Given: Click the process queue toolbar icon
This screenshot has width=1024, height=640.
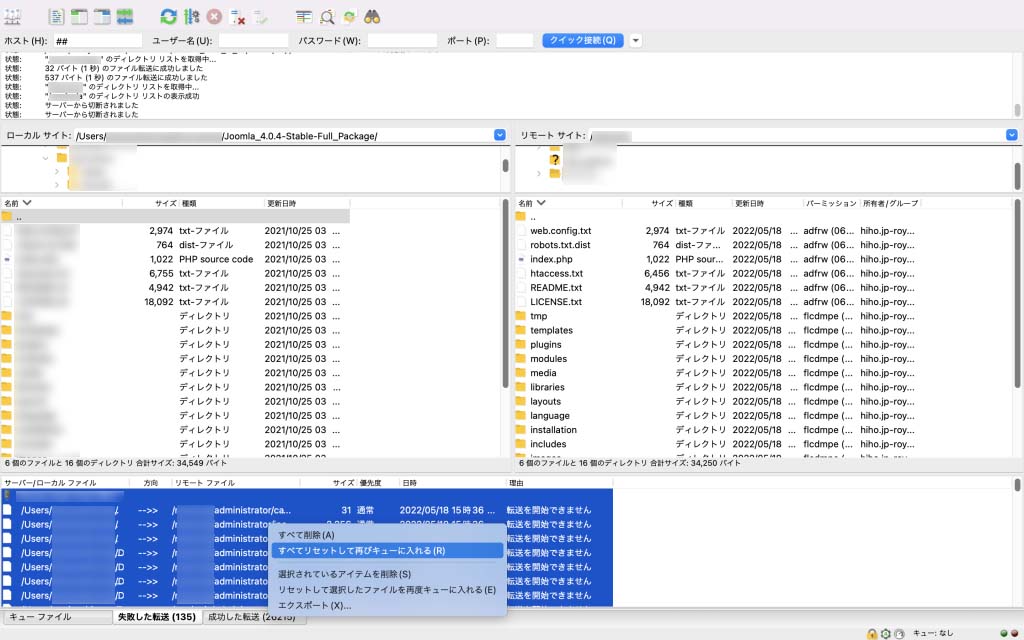Looking at the screenshot, I should click(192, 16).
